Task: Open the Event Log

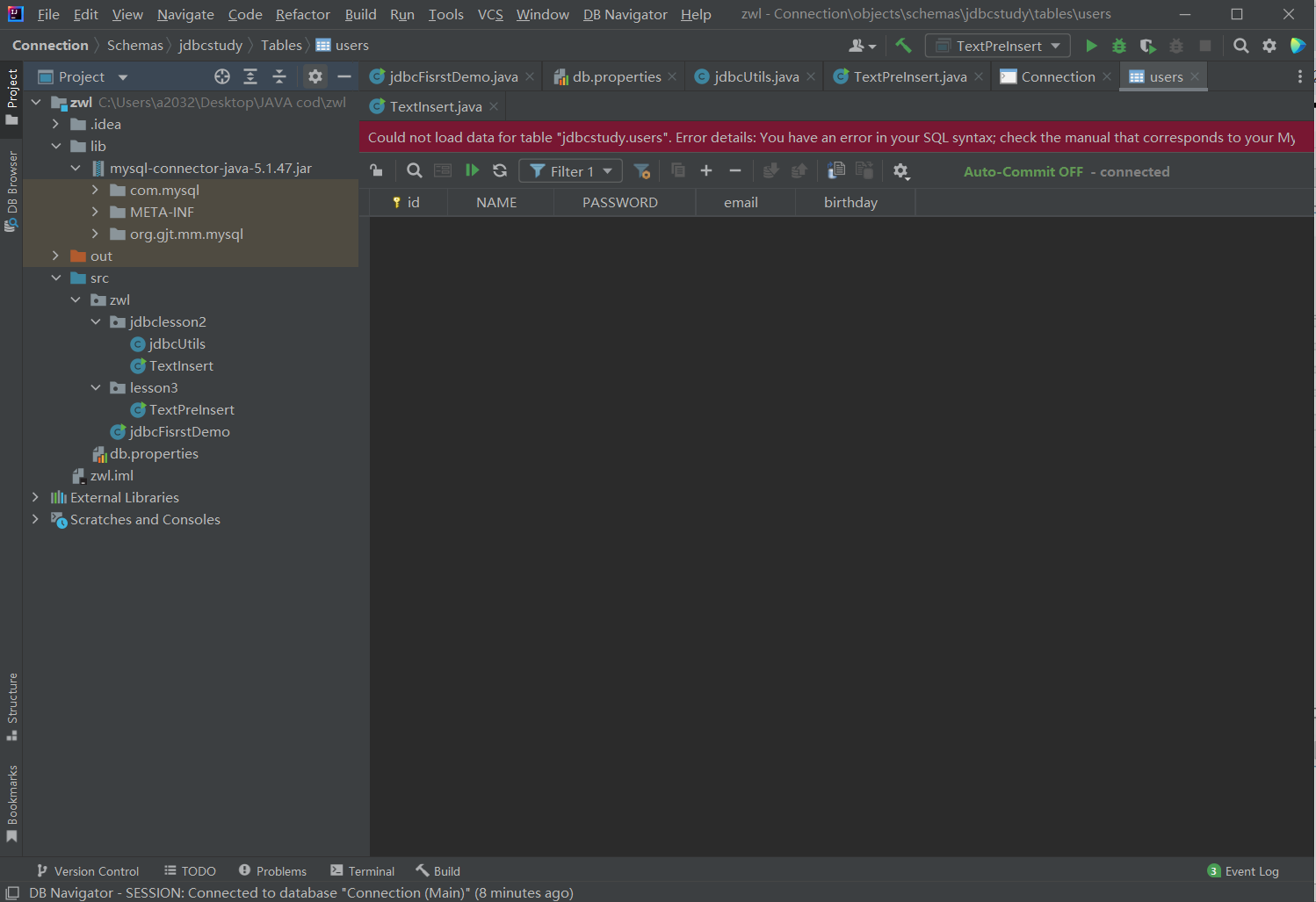Action: (x=1243, y=870)
